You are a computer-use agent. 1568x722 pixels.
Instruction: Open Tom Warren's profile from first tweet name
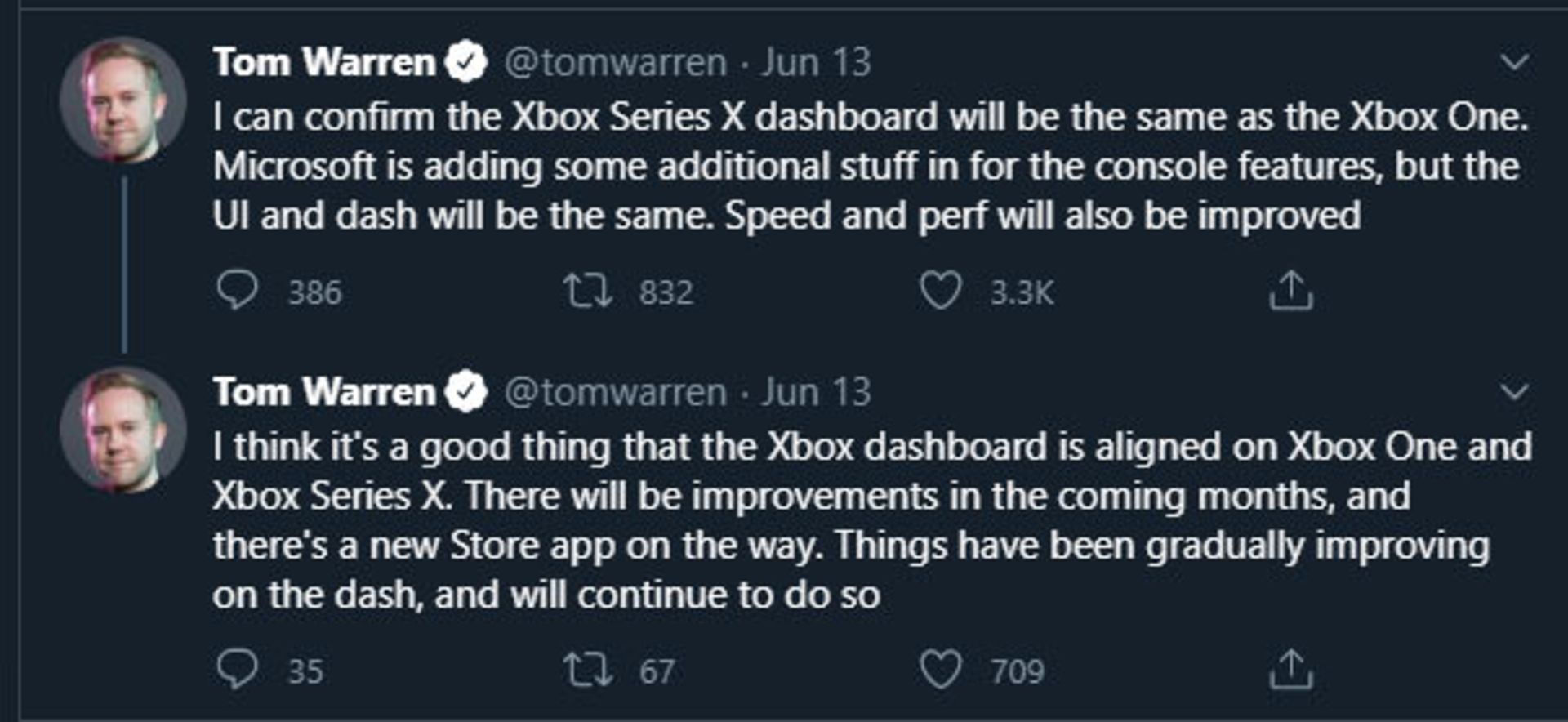(324, 62)
